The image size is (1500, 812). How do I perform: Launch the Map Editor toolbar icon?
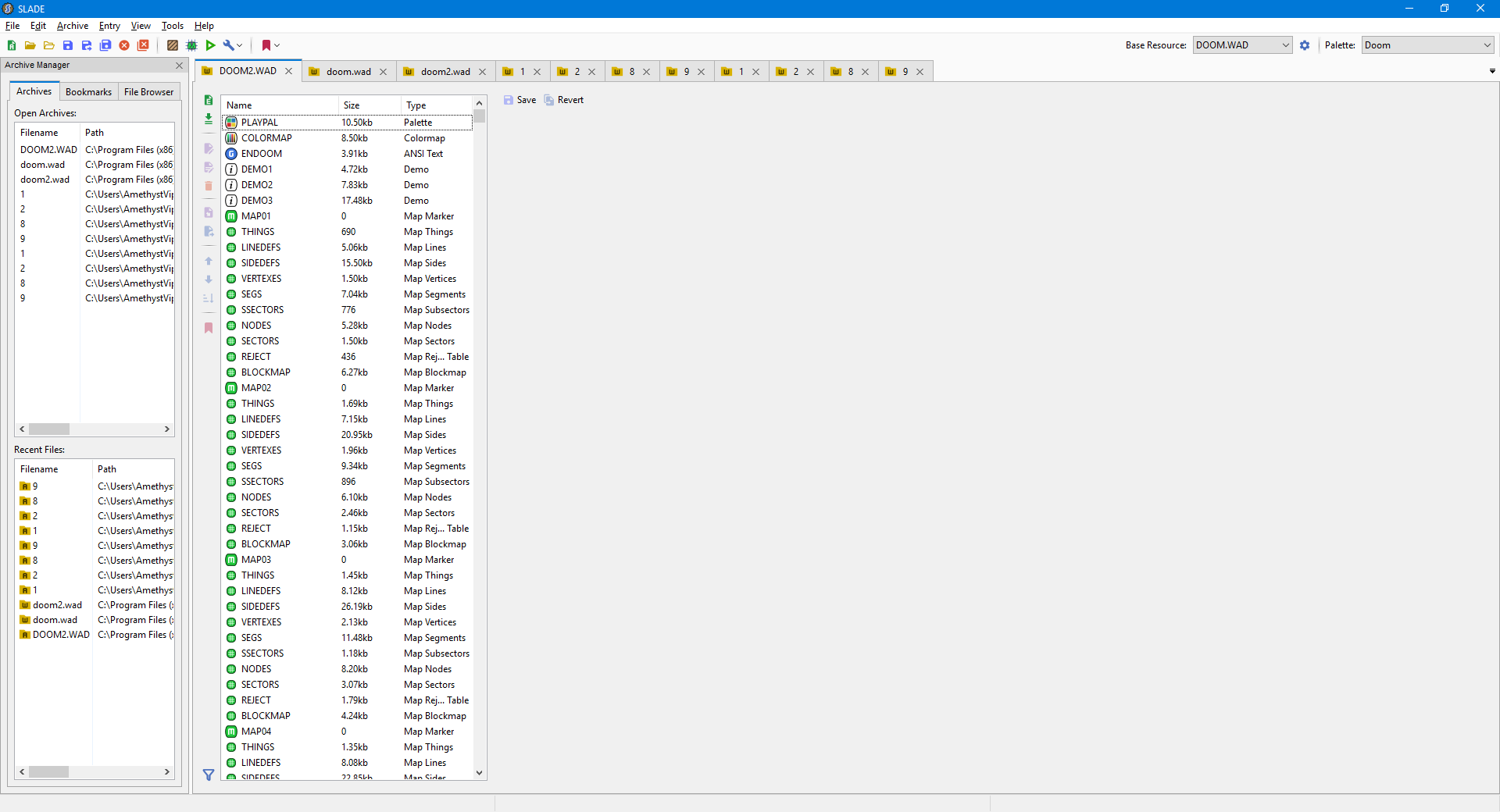click(191, 45)
